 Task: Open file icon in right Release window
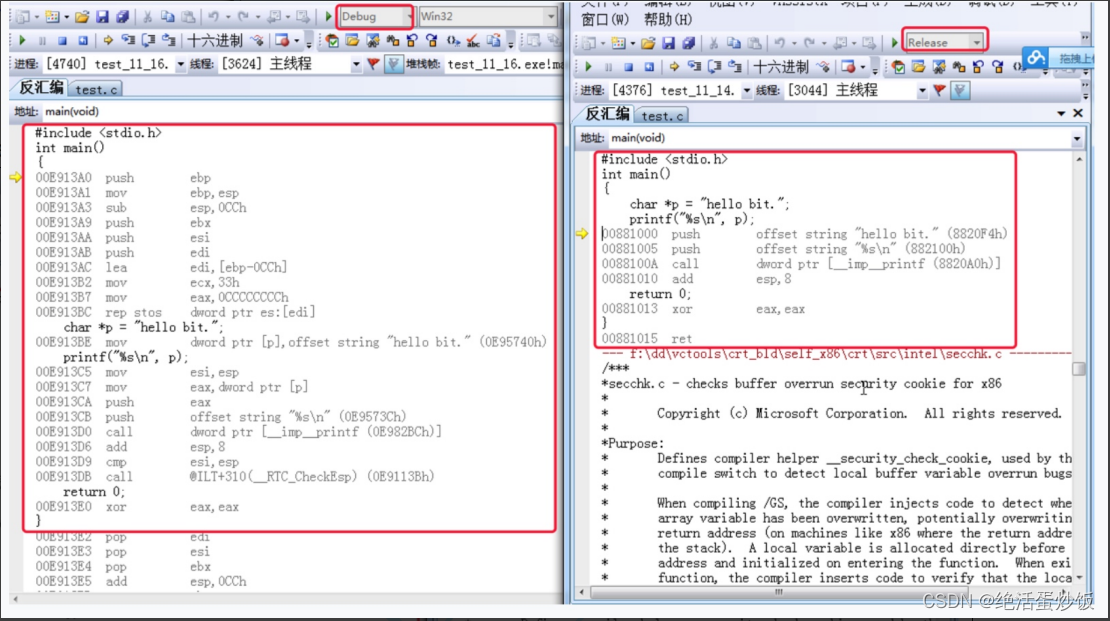coord(648,43)
